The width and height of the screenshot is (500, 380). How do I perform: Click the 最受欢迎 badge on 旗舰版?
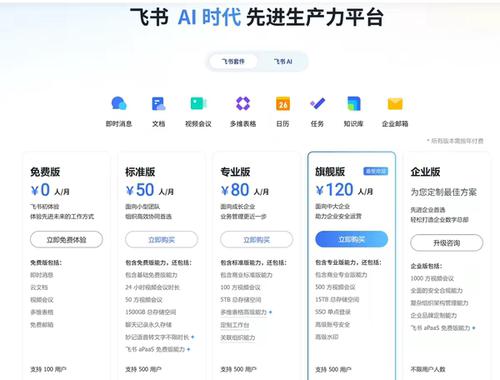(x=376, y=171)
